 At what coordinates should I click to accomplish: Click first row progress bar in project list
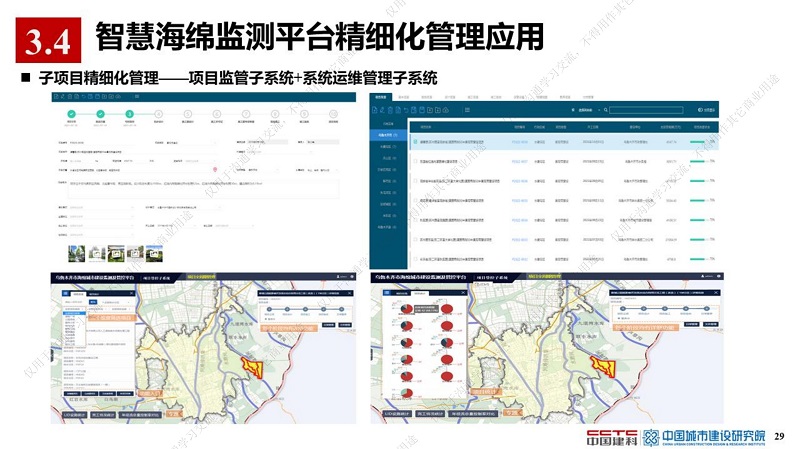click(697, 142)
